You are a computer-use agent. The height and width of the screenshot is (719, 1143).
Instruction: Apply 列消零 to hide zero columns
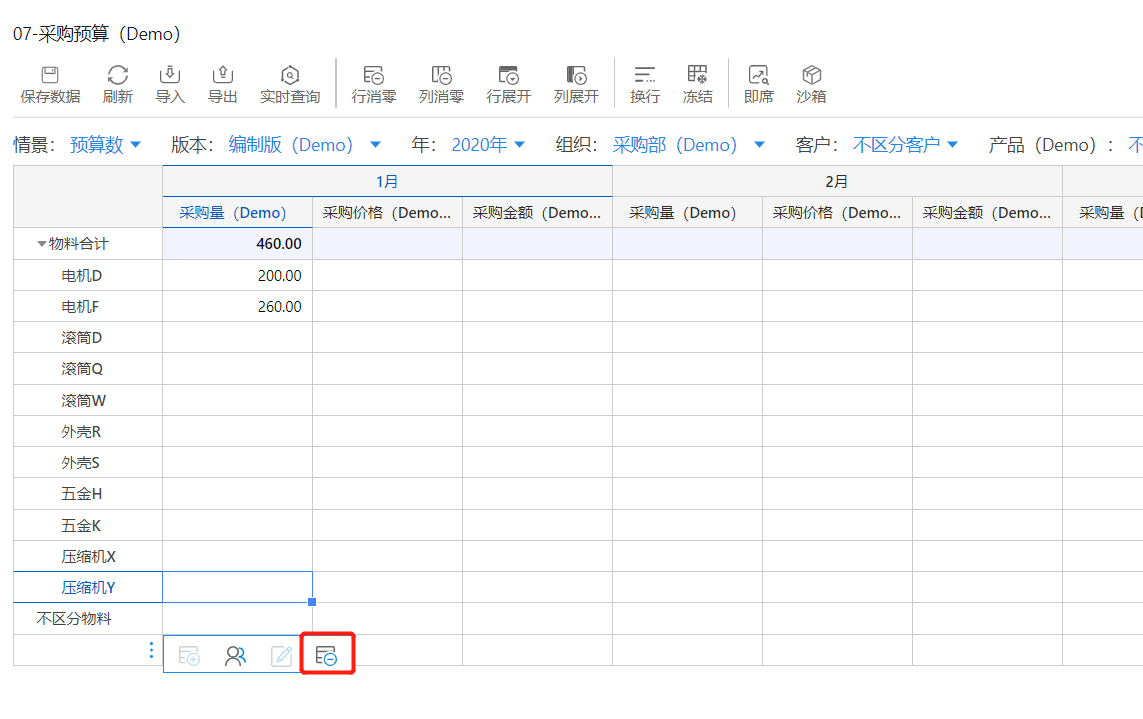(441, 76)
